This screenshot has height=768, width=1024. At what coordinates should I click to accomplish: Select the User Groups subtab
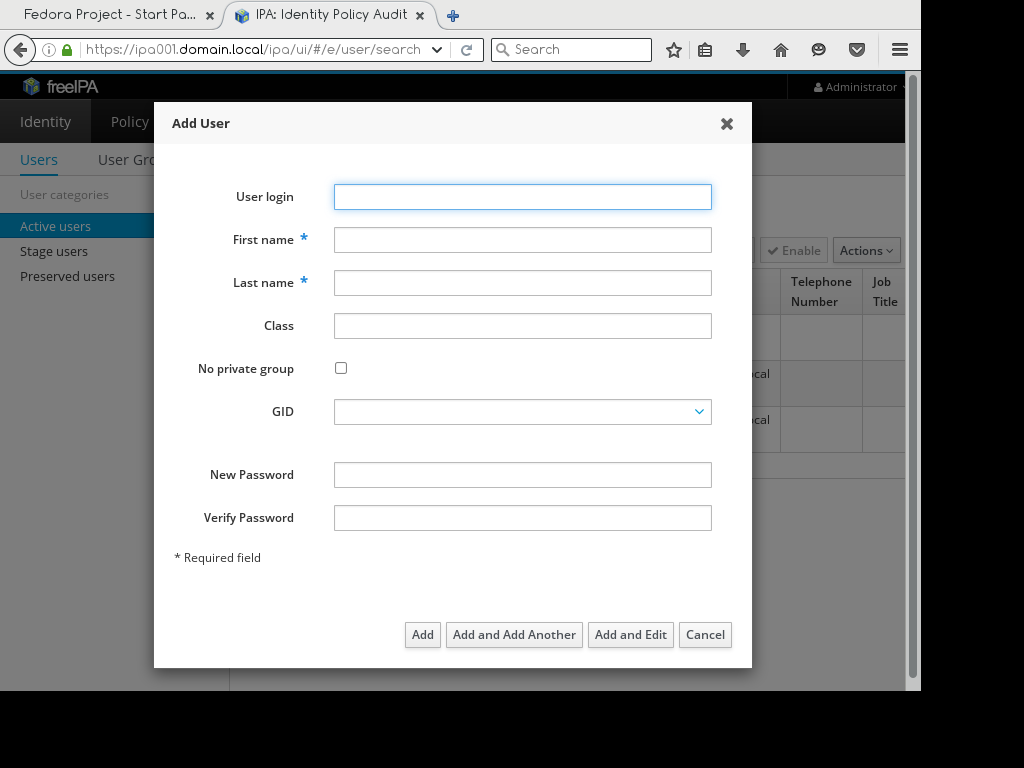[x=125, y=160]
